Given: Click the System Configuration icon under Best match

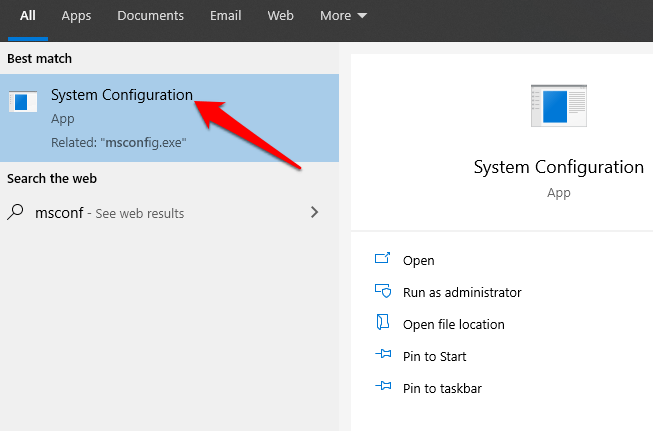Looking at the screenshot, I should (x=21, y=102).
